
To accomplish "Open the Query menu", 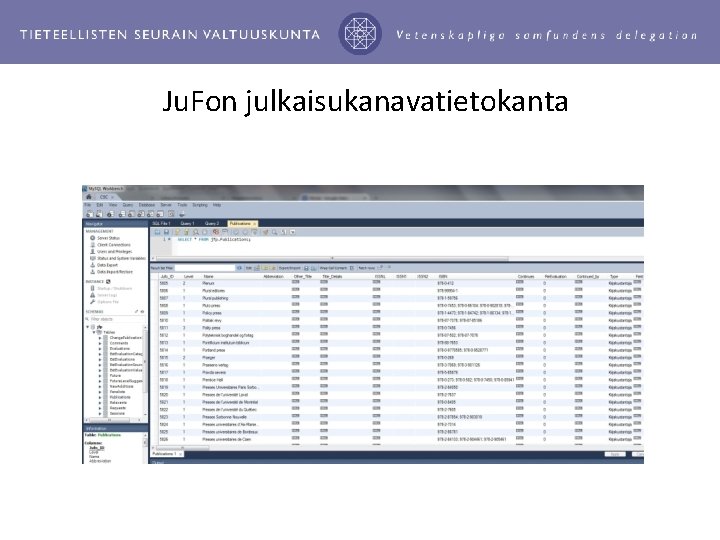I will [128, 205].
